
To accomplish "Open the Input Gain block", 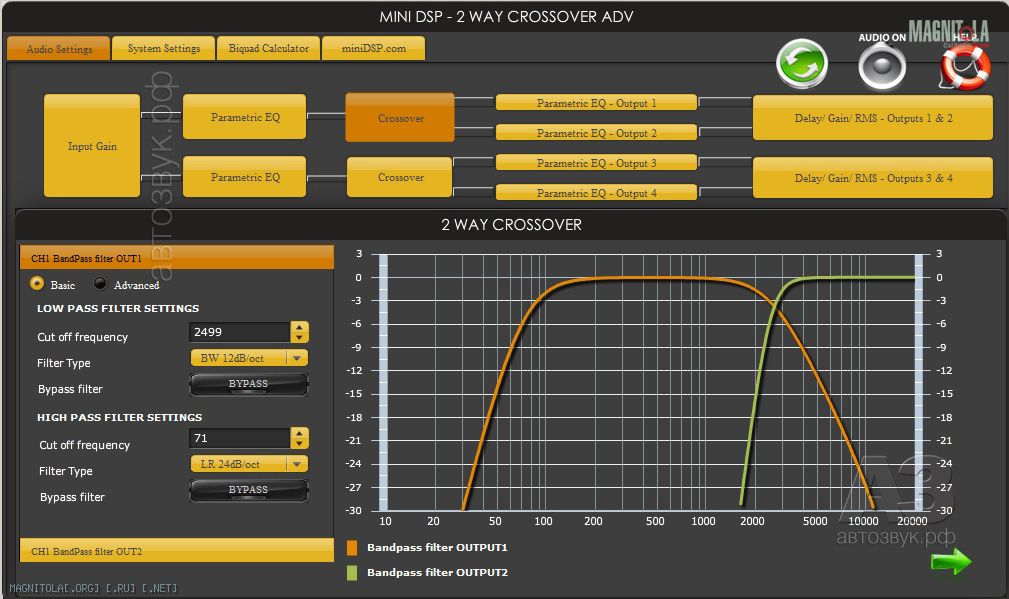I will point(92,146).
